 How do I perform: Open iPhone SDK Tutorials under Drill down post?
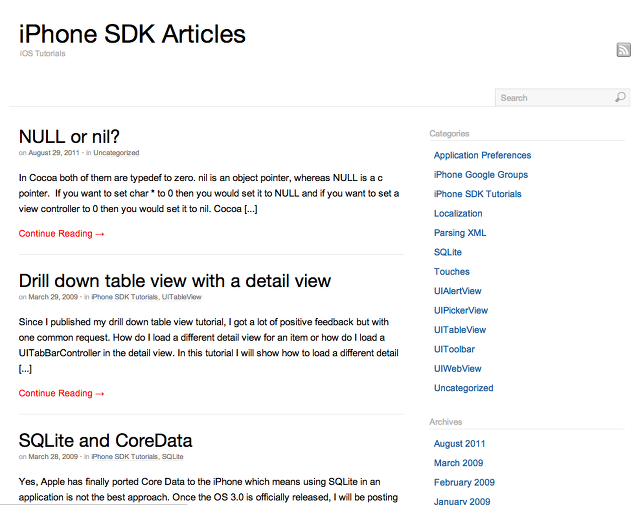(x=124, y=297)
